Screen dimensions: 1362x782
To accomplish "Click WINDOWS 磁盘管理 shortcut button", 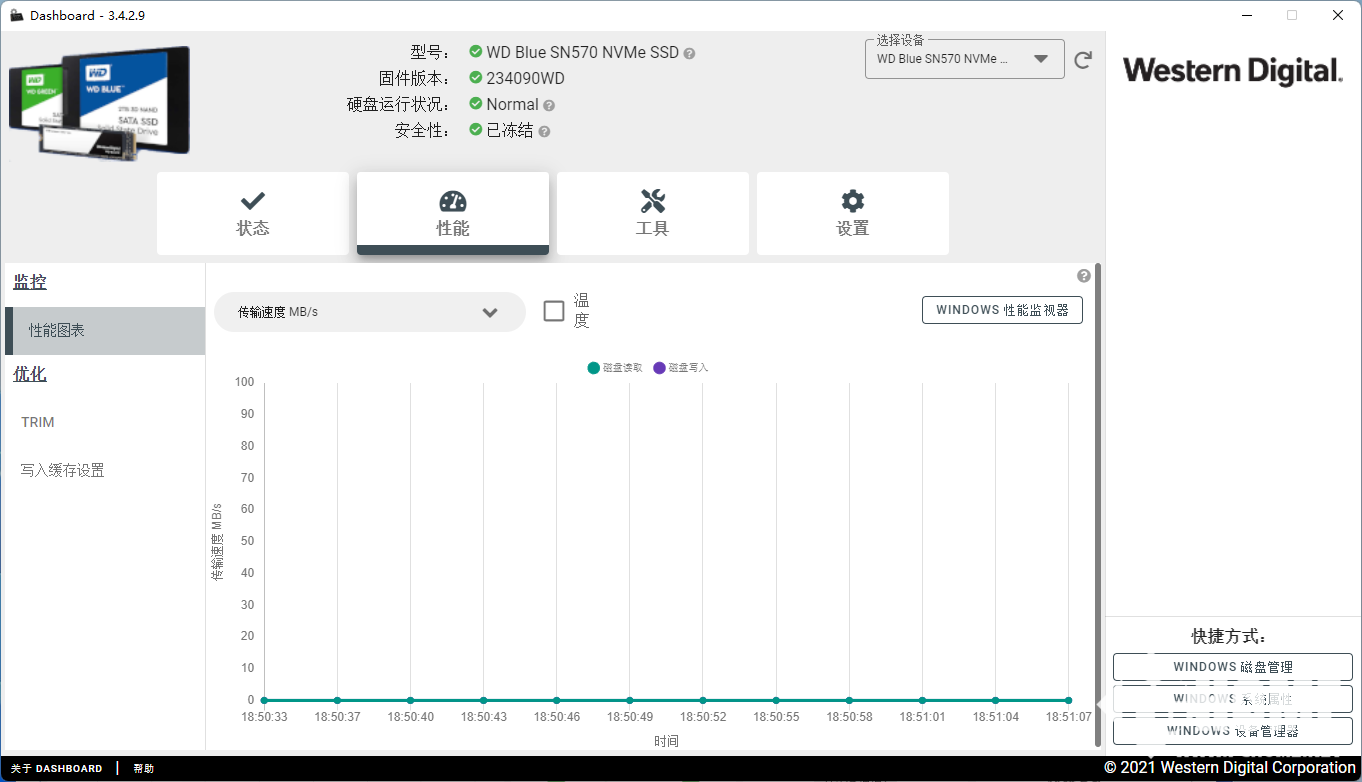I will (1233, 667).
